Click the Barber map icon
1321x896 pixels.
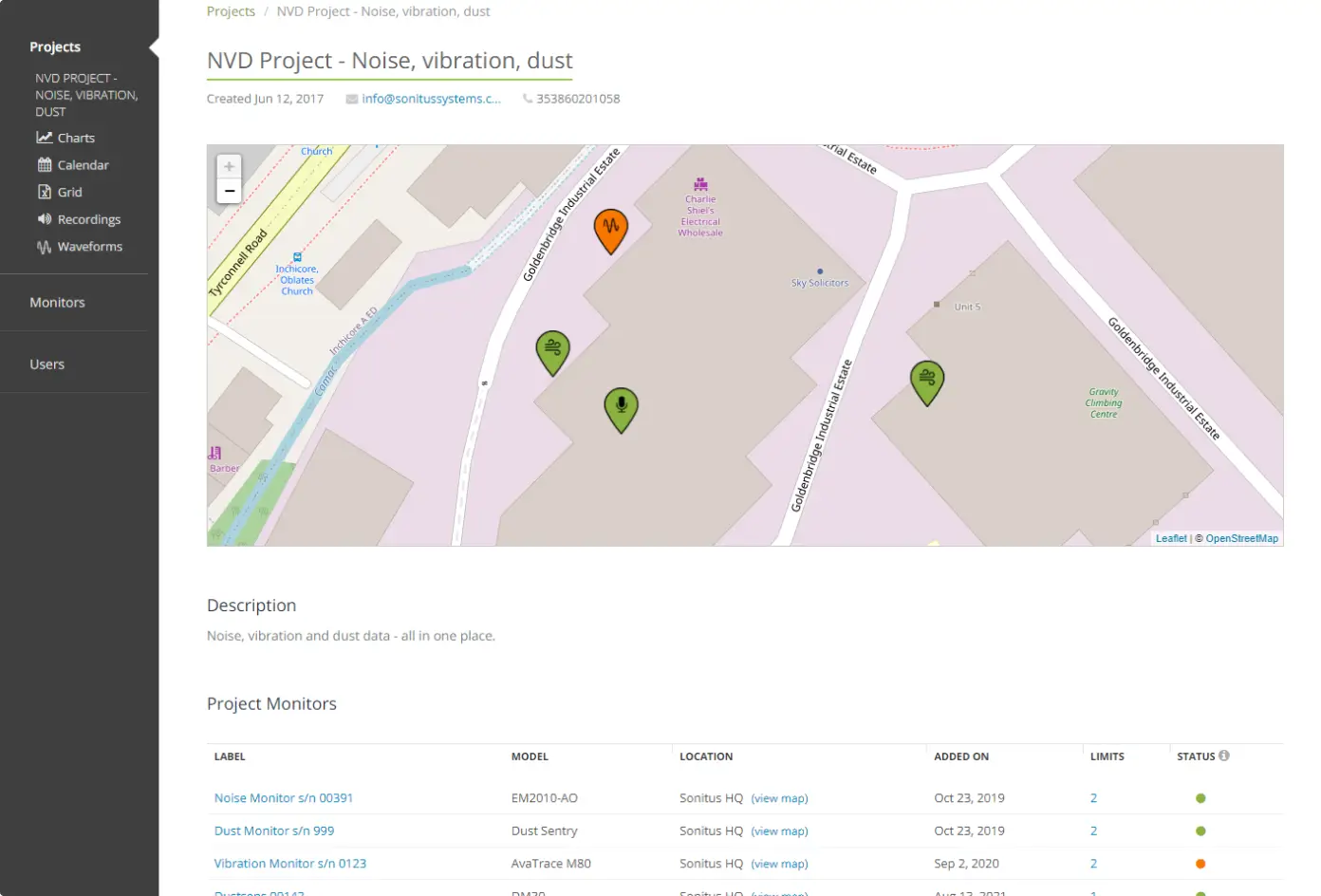[x=214, y=454]
